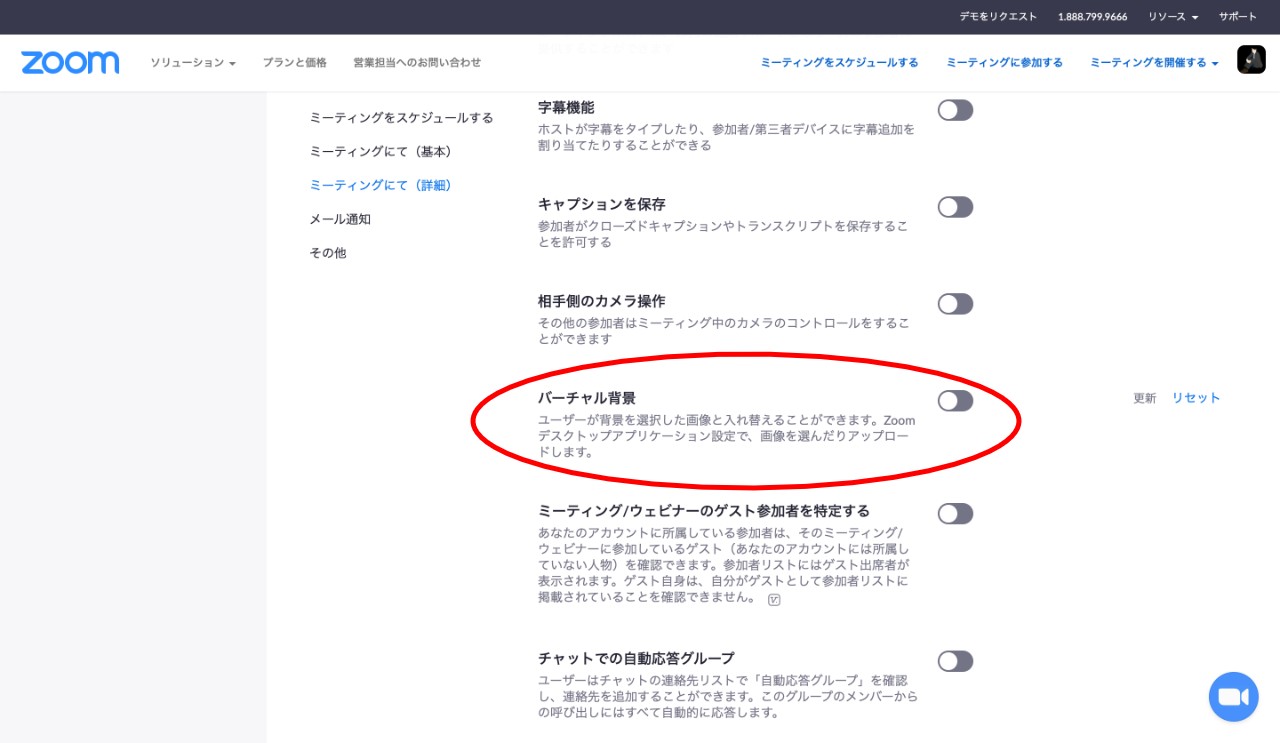Enable キャプションを保存 toggle
Screen dimensions: 1280x743
955,207
